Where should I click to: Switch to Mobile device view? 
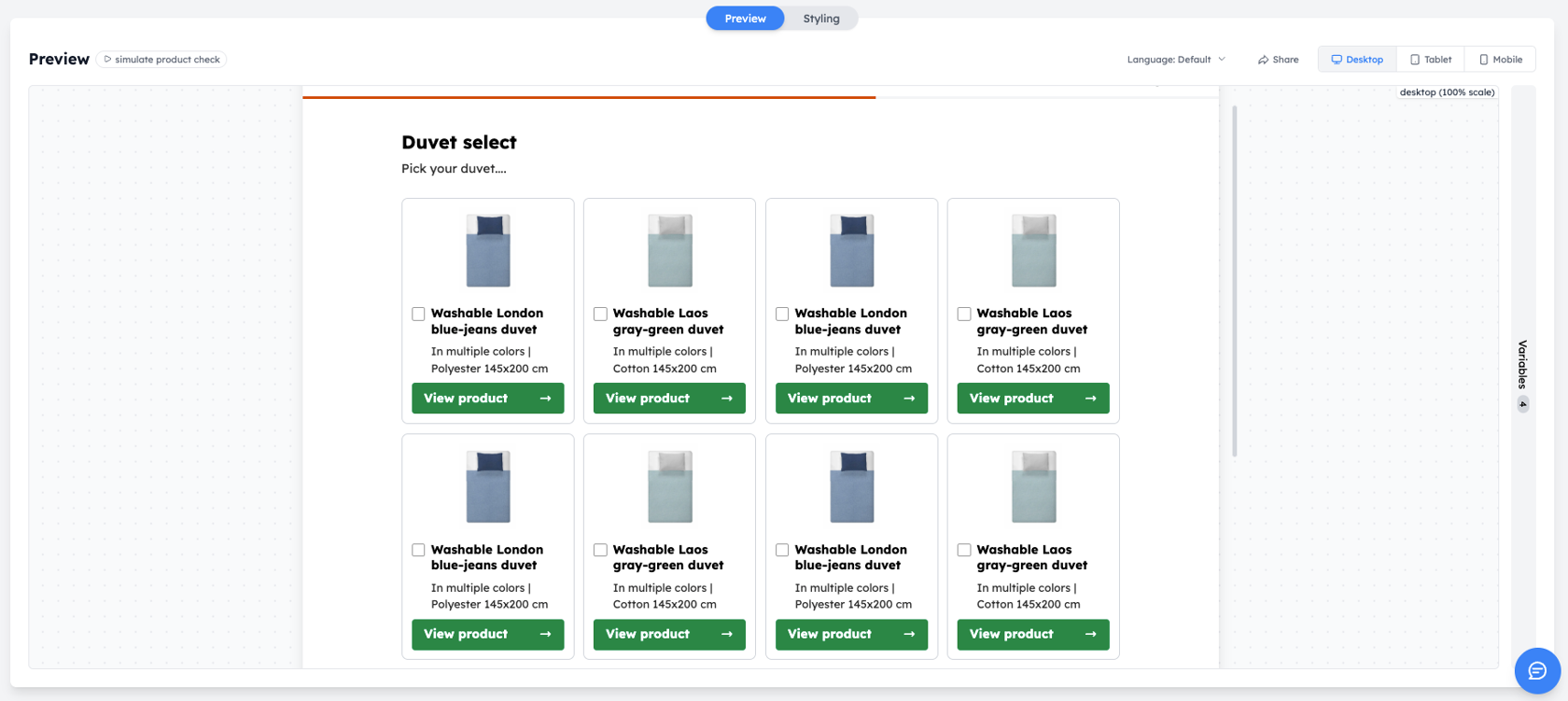click(x=1500, y=60)
